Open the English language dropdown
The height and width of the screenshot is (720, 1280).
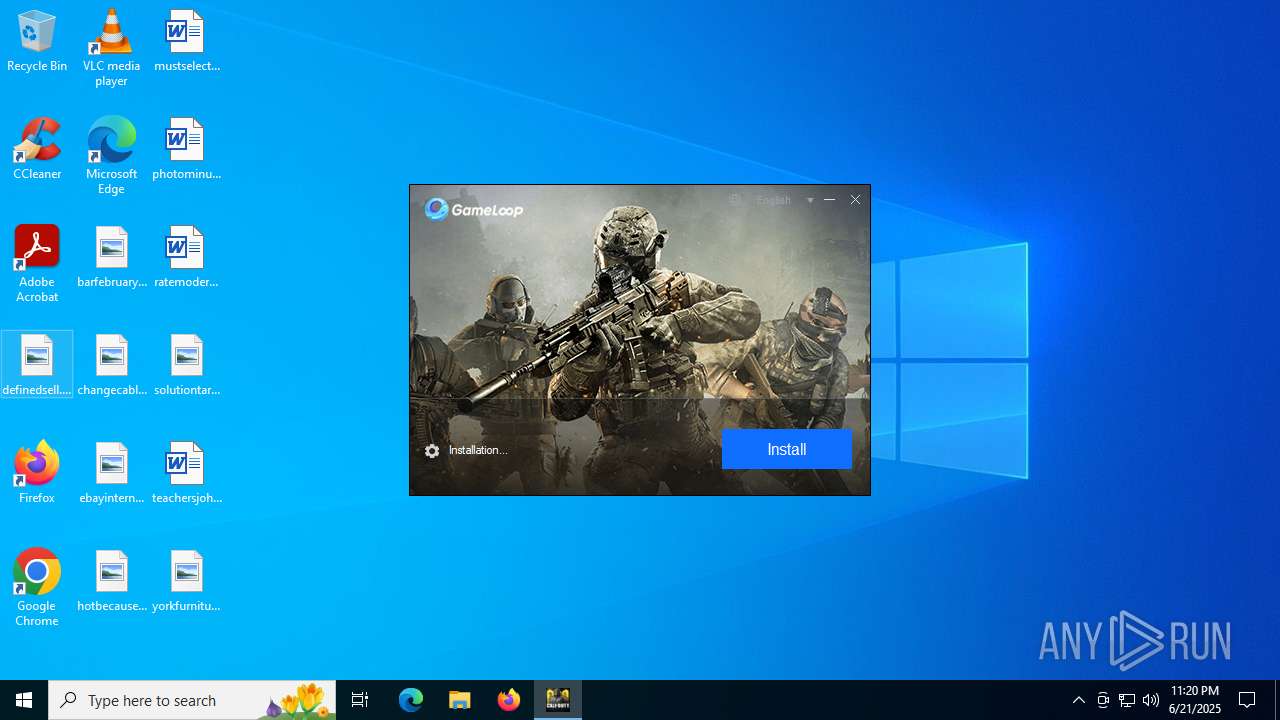(x=785, y=200)
